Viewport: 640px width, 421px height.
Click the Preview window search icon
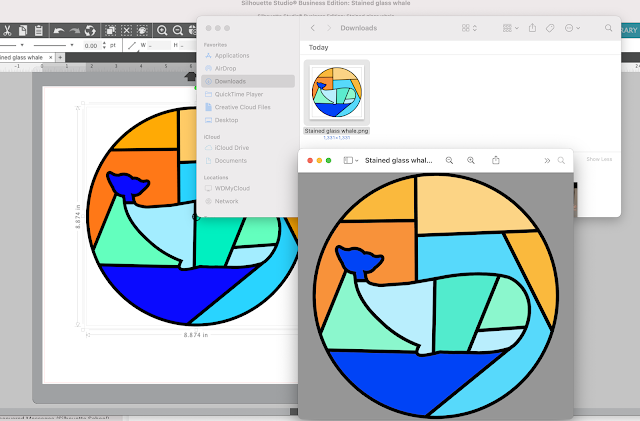561,160
